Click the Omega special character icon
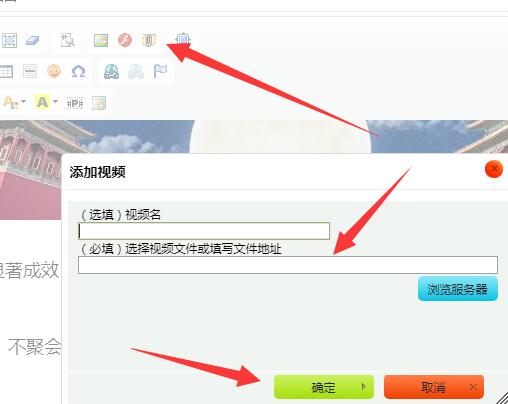 [78, 71]
